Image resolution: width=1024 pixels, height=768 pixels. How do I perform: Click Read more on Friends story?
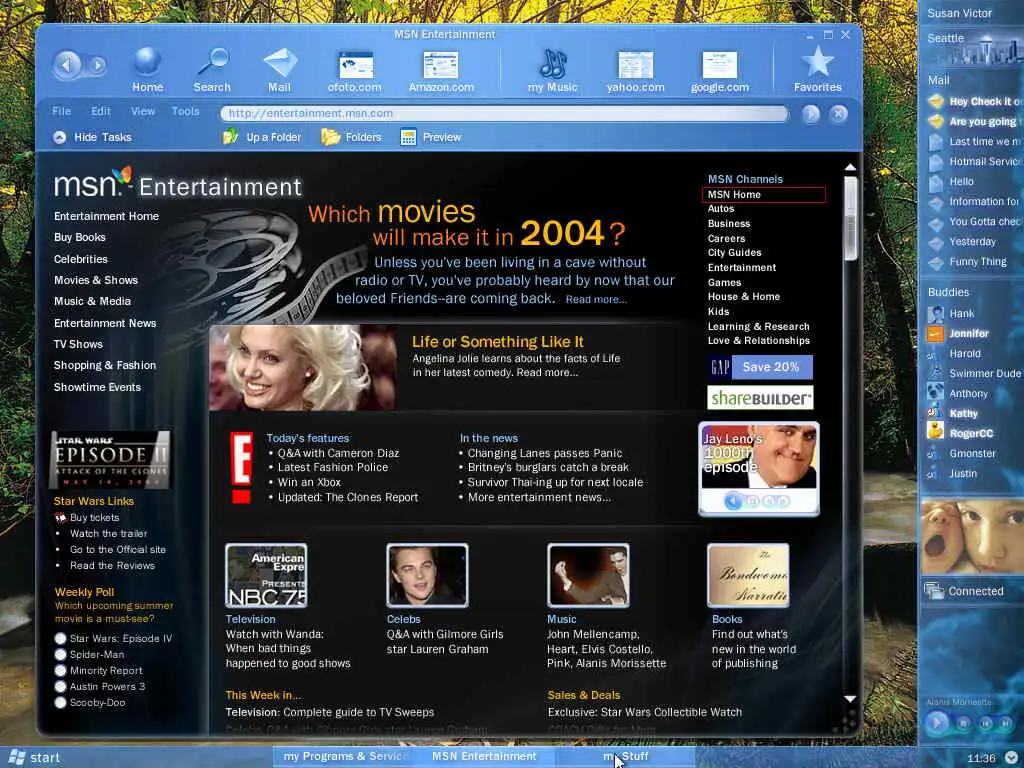point(596,299)
